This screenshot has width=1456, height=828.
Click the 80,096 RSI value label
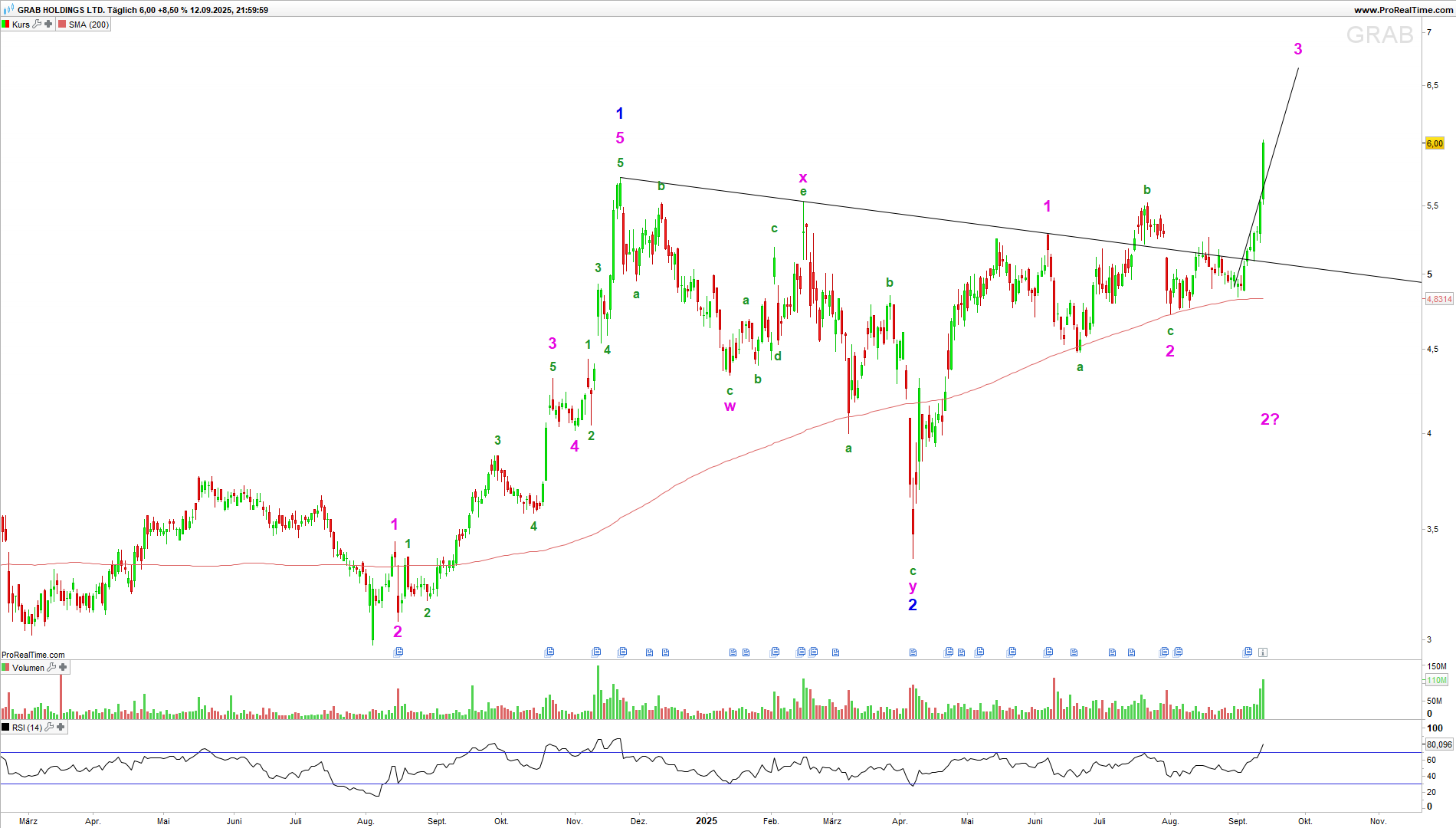(x=1438, y=744)
